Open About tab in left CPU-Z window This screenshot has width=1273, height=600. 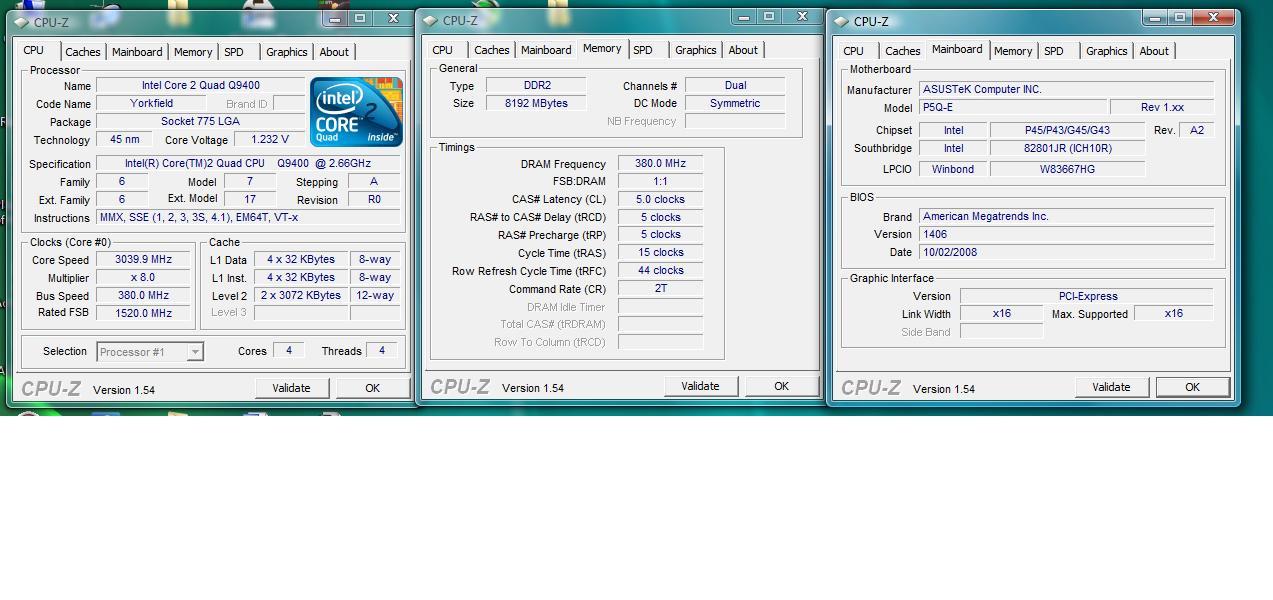click(334, 52)
